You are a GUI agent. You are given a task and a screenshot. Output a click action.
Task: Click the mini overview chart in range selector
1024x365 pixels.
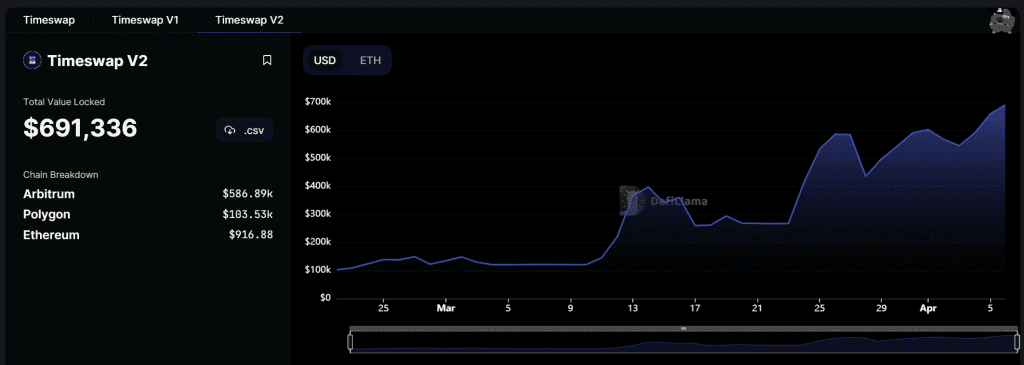click(x=684, y=341)
